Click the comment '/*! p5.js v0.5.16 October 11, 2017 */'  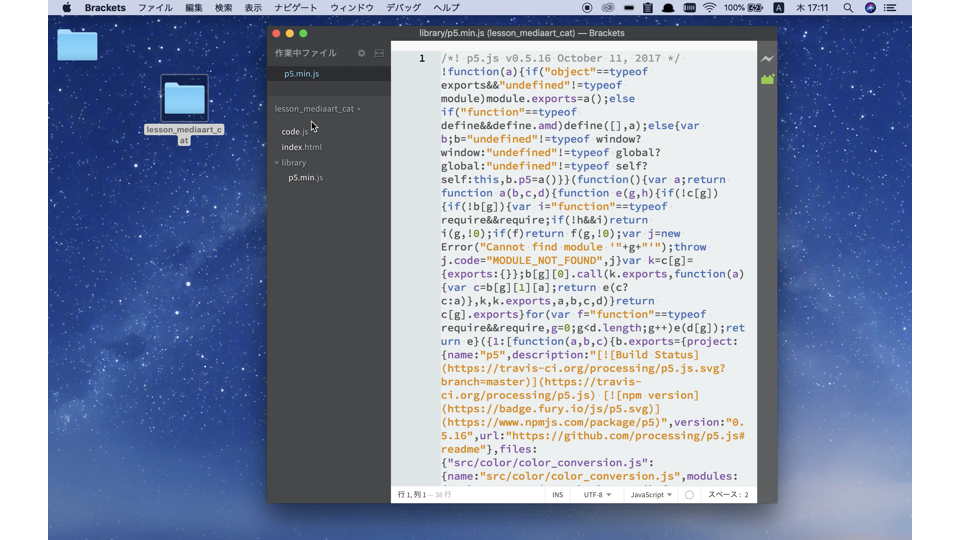point(560,58)
